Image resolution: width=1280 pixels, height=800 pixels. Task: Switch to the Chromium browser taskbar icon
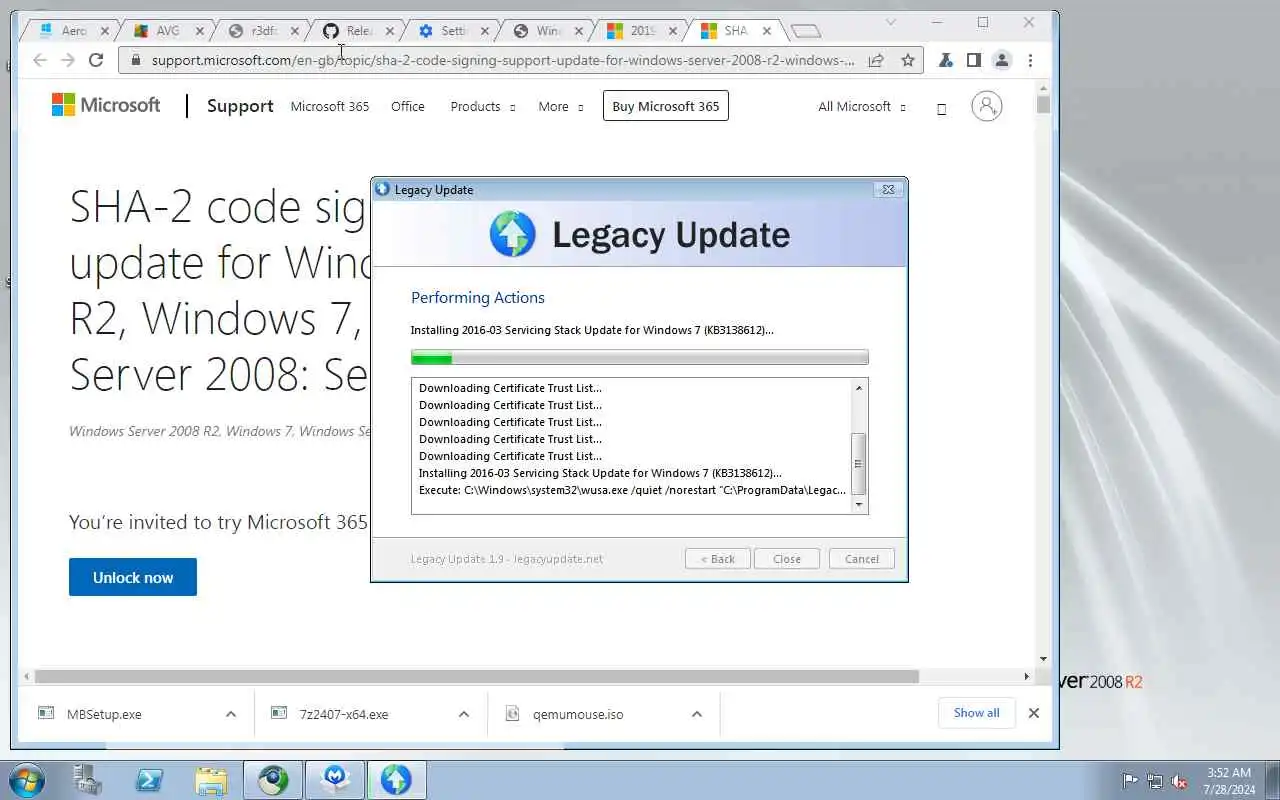click(273, 780)
